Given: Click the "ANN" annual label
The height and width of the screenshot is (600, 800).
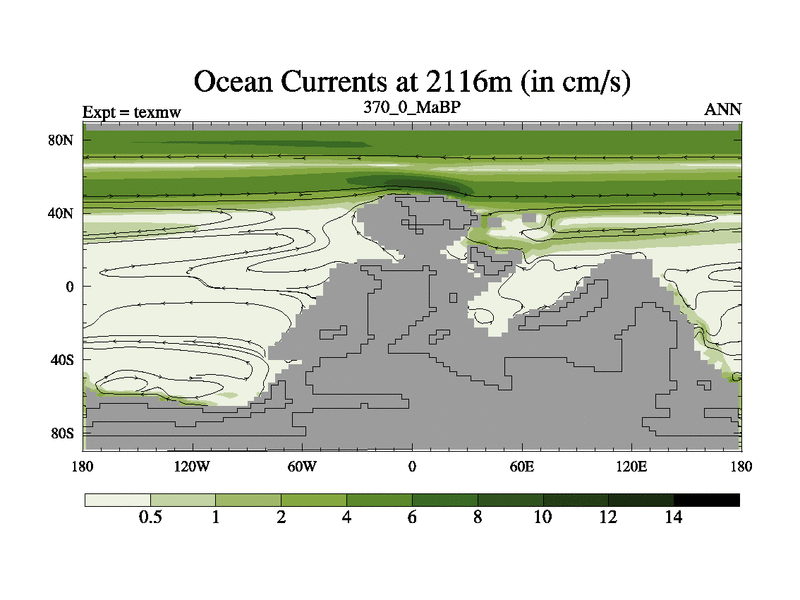Looking at the screenshot, I should [x=723, y=110].
